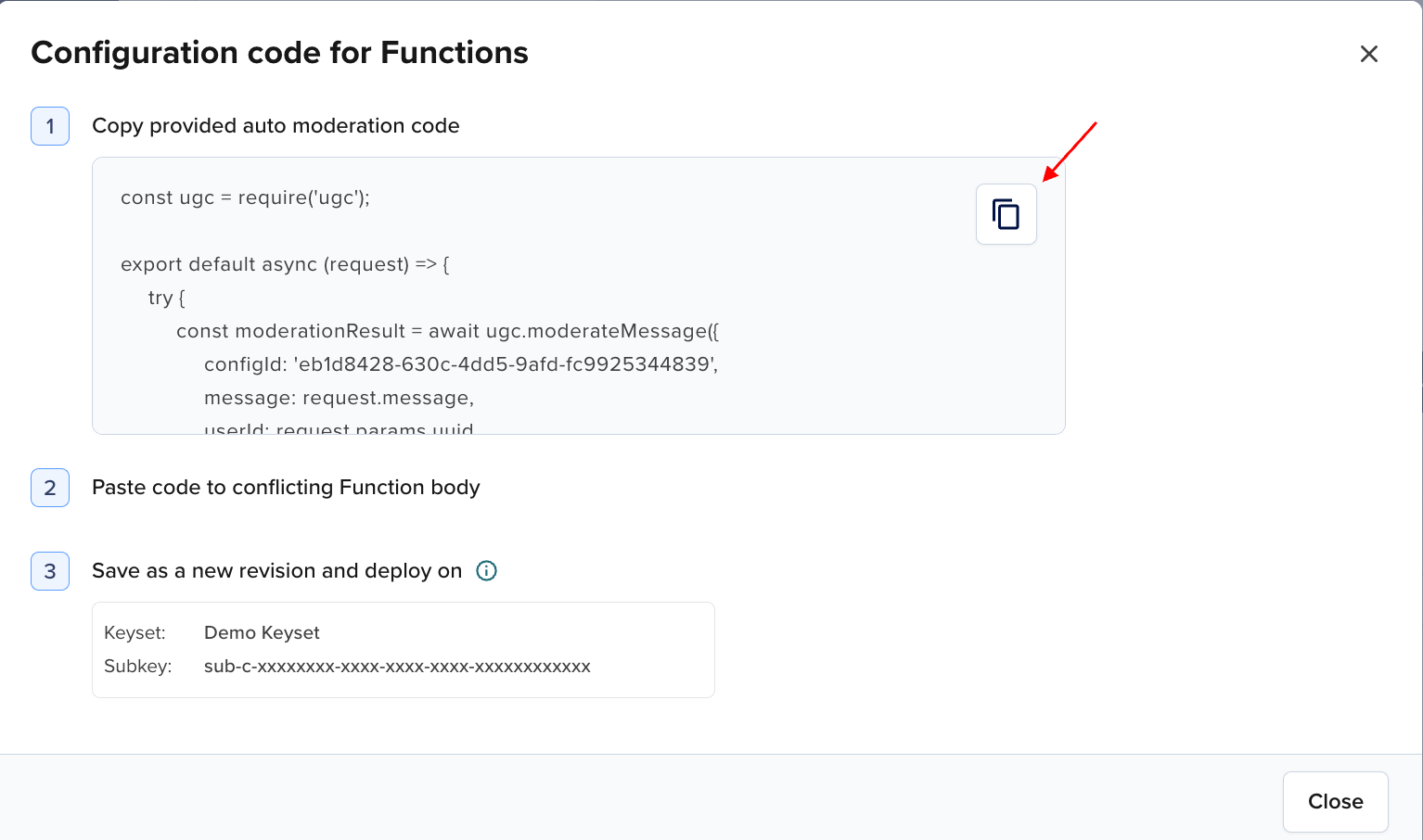1423x840 pixels.
Task: Select the configId line in the code
Action: [461, 364]
